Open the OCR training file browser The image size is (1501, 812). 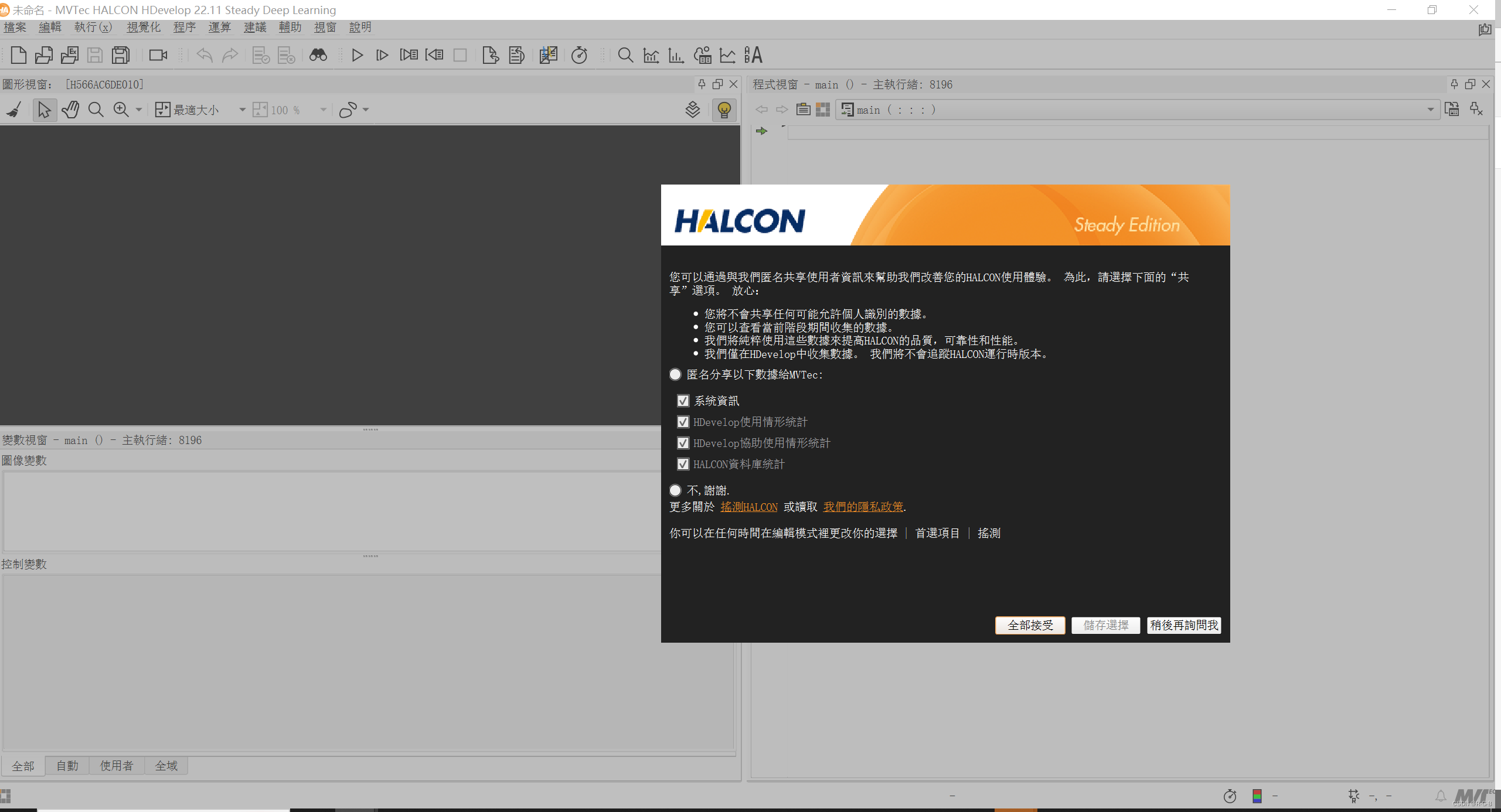pyautogui.click(x=754, y=55)
